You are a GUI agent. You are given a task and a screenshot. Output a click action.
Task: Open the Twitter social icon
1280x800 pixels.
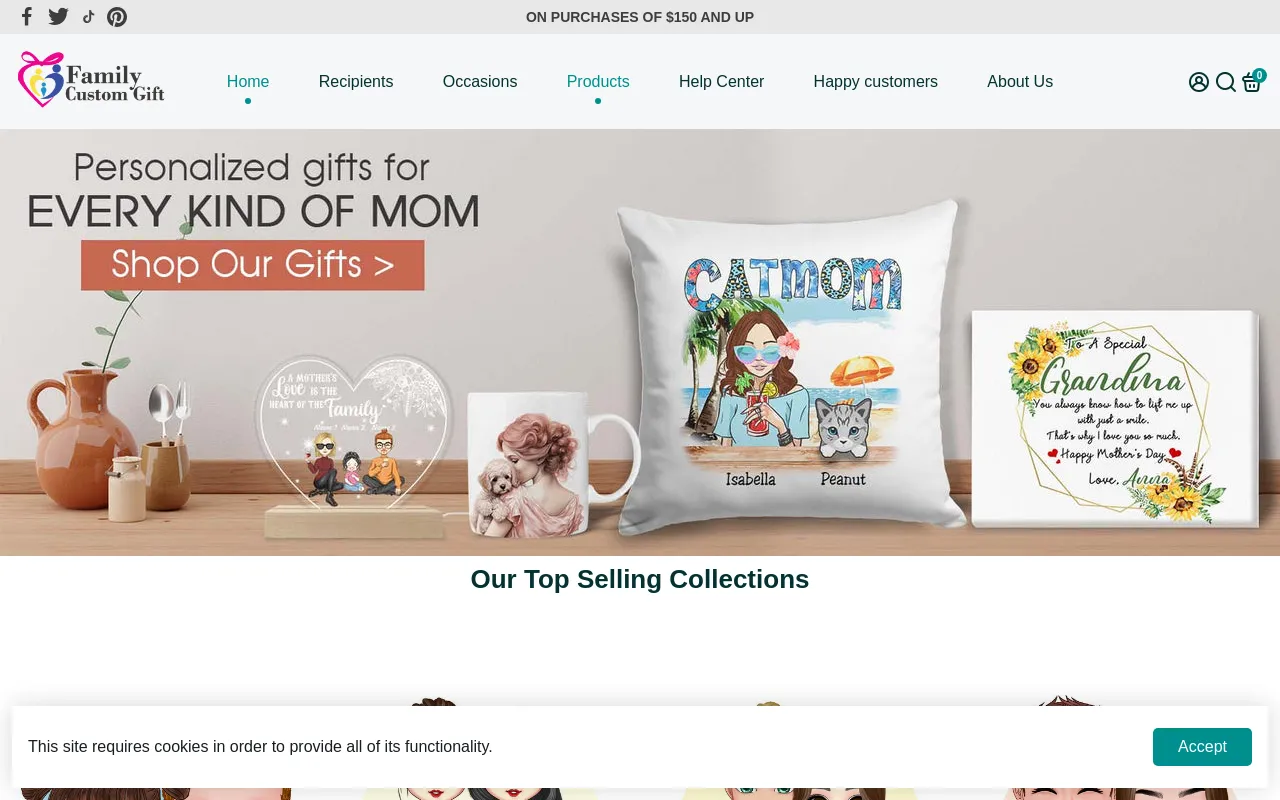click(x=58, y=17)
